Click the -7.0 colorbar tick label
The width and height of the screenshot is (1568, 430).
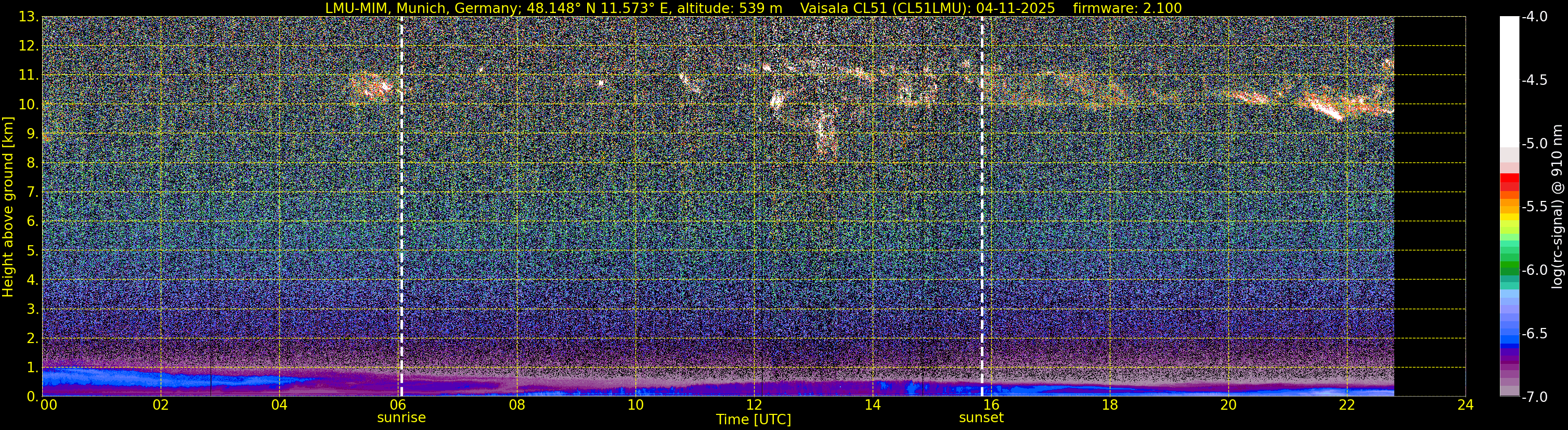coord(1535,397)
